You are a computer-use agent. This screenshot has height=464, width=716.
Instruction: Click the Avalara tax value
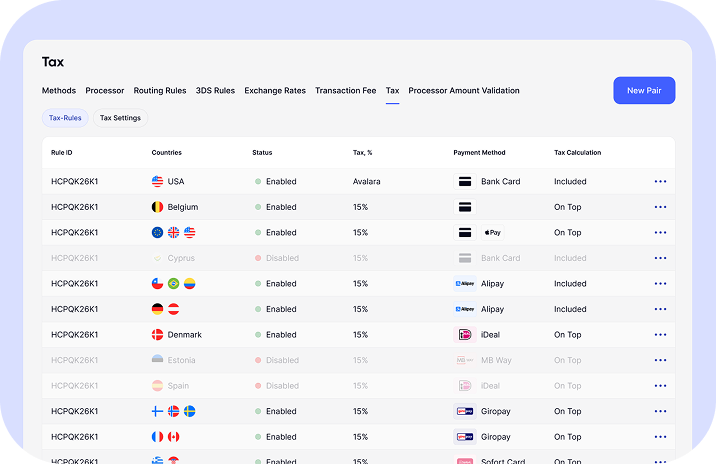coord(367,181)
